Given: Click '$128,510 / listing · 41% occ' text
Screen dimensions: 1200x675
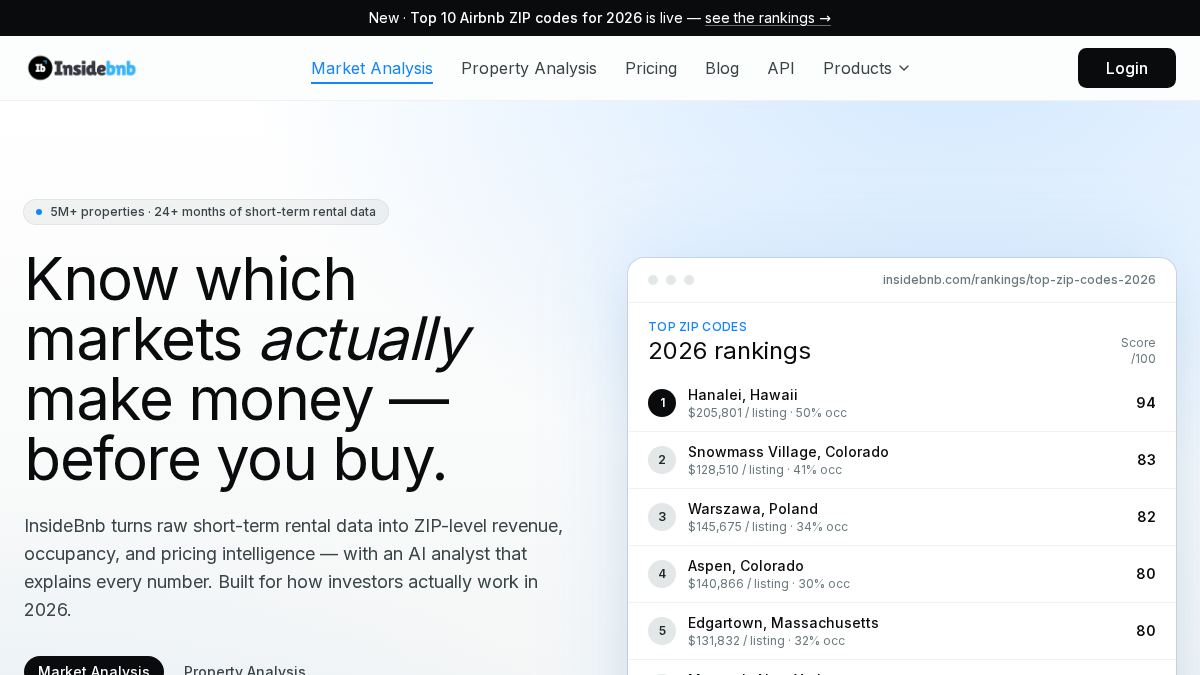Looking at the screenshot, I should 765,470.
